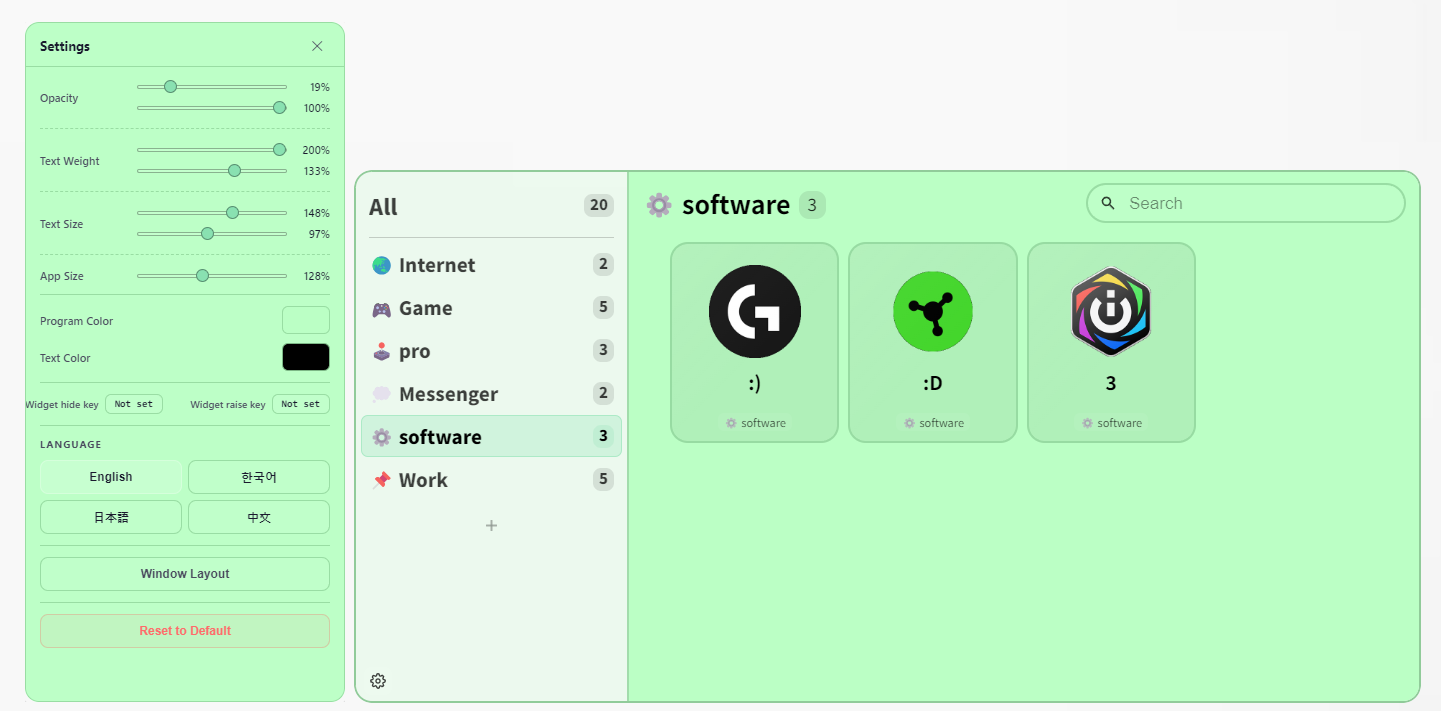Click the LANGUAGE section heading
Screen dimensions: 1441x711
pyautogui.click(x=71, y=444)
